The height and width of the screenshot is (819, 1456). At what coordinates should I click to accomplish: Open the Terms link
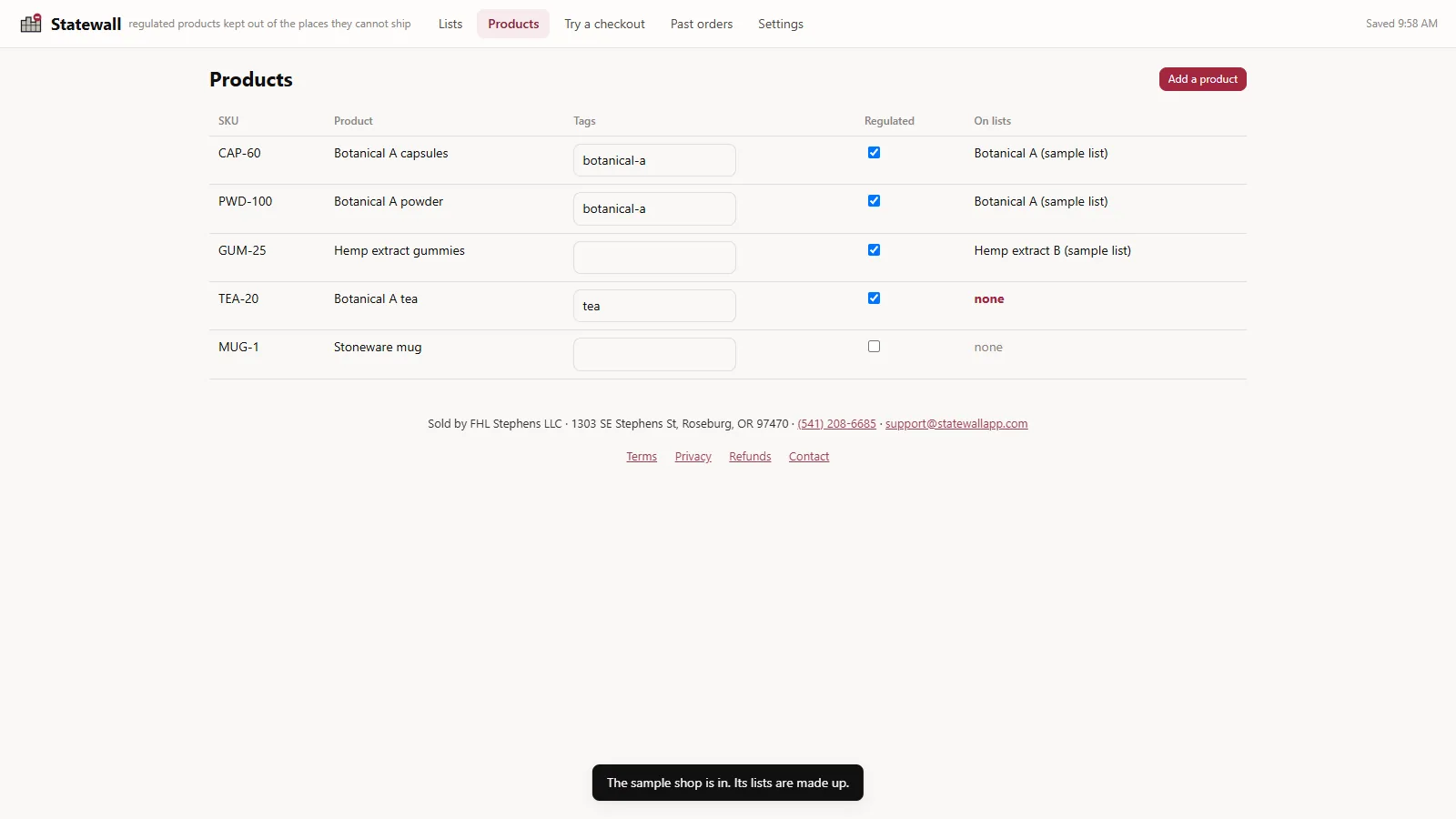pos(642,457)
